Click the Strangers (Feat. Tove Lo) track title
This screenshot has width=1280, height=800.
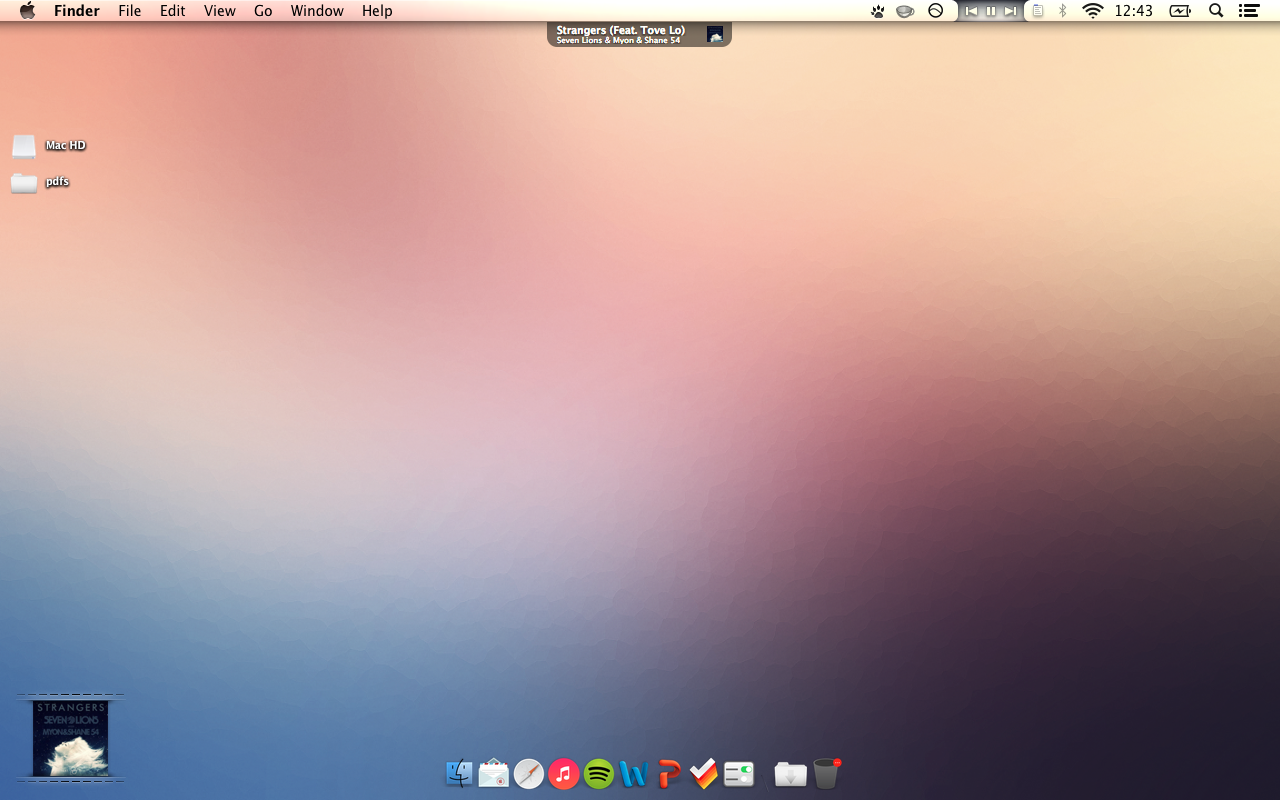621,30
